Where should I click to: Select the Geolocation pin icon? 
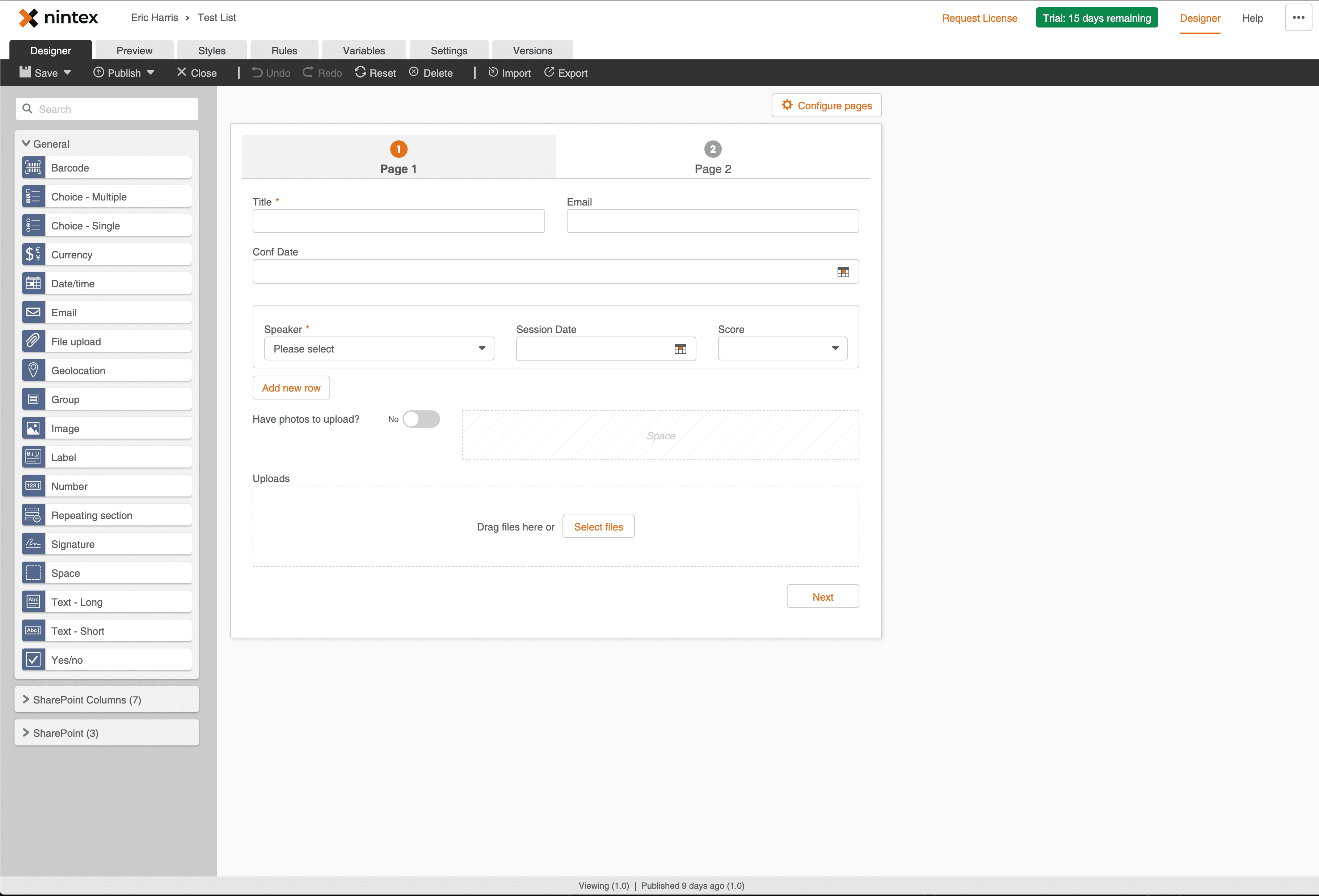pos(34,370)
